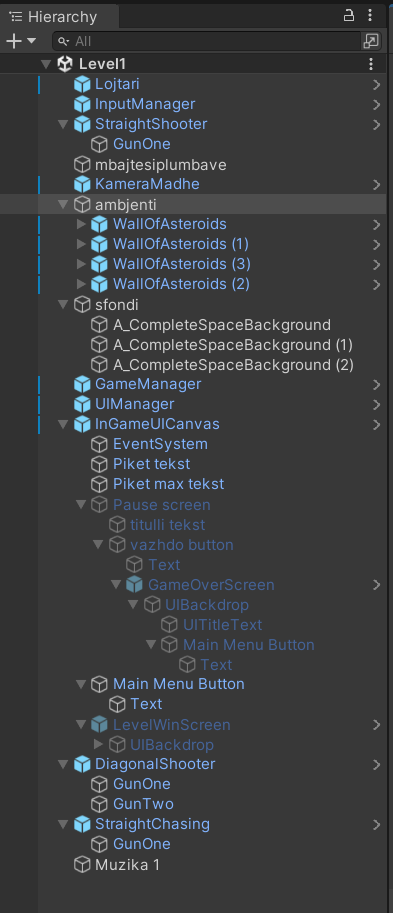393x913 pixels.
Task: Toggle the Hierarchy panel lock icon
Action: (349, 16)
